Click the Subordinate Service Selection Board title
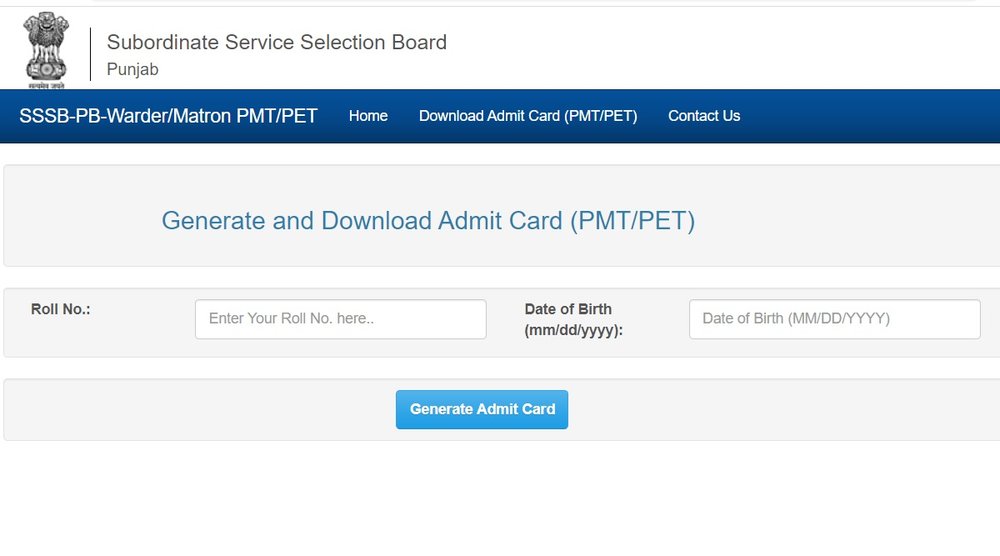The width and height of the screenshot is (1000, 556). 276,42
